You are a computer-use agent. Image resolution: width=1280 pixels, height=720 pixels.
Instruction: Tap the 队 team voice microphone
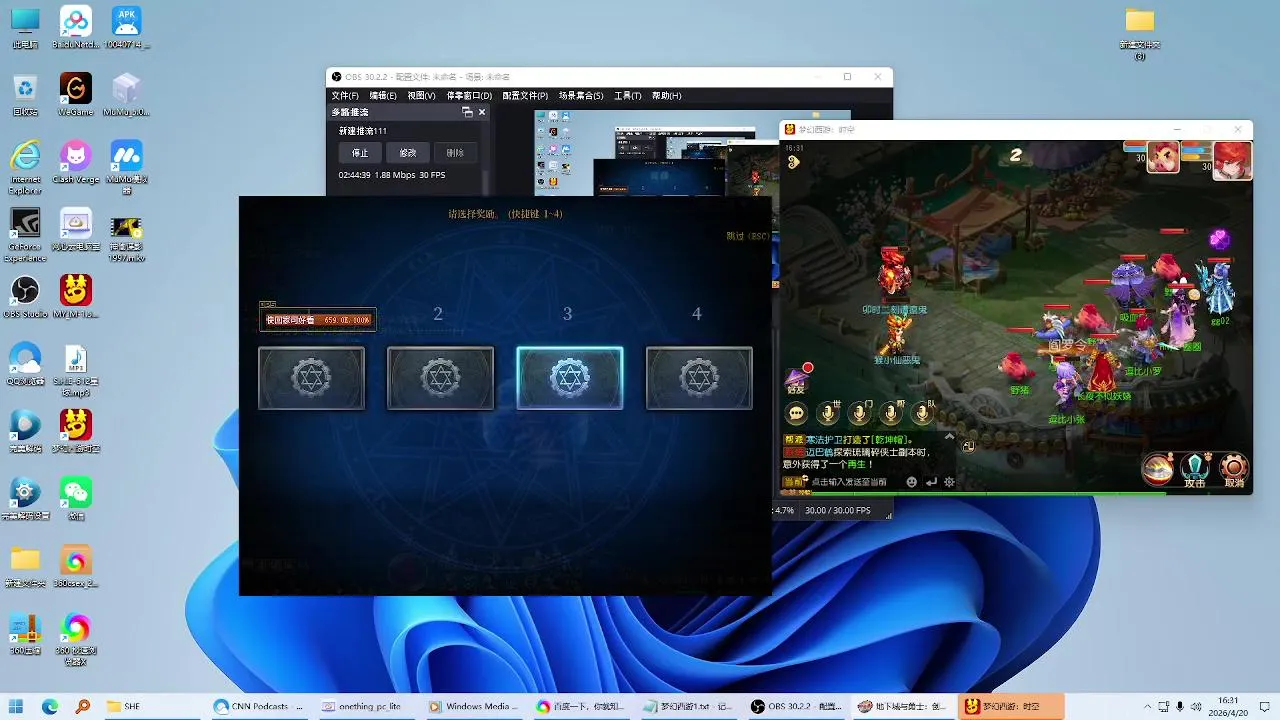(923, 412)
